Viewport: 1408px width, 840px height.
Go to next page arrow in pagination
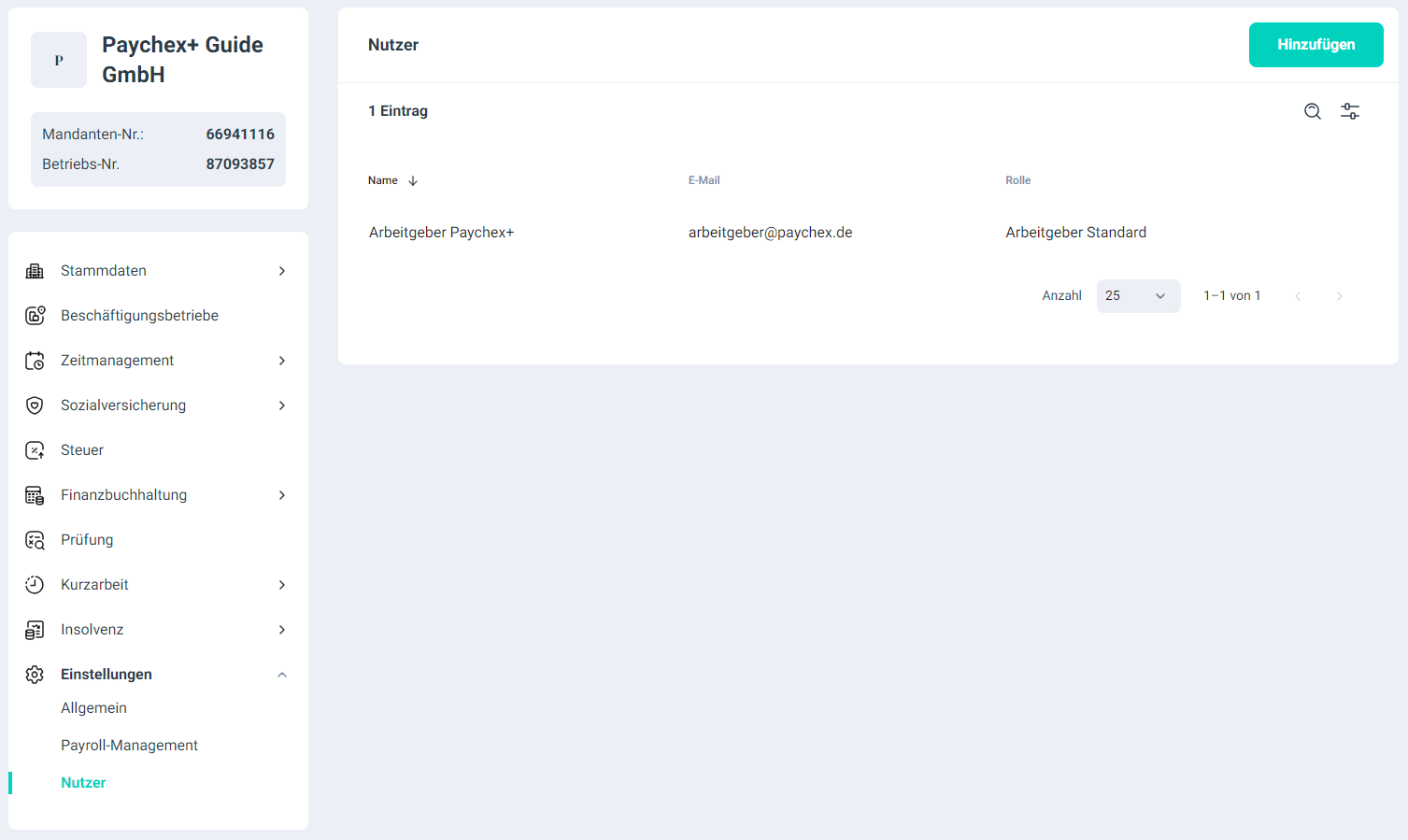pos(1340,296)
